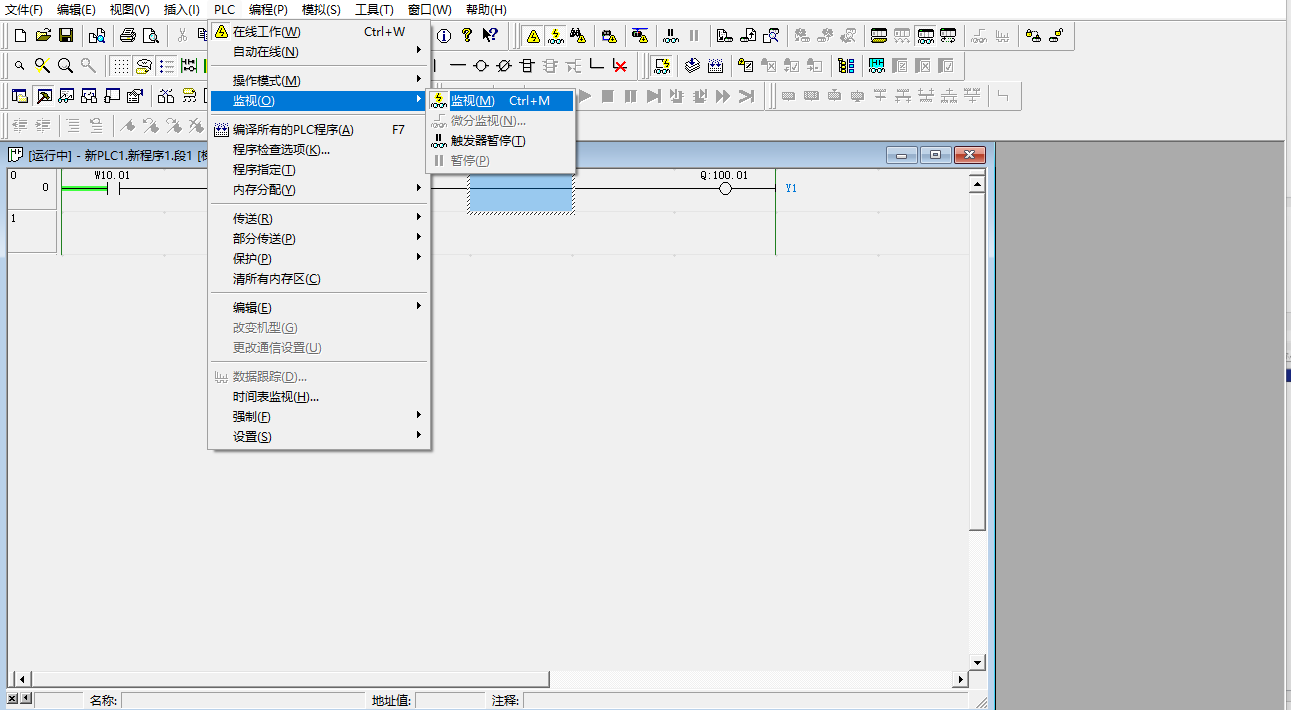Insert a new coil from the toolbar
Image resolution: width=1291 pixels, height=710 pixels.
[x=481, y=66]
